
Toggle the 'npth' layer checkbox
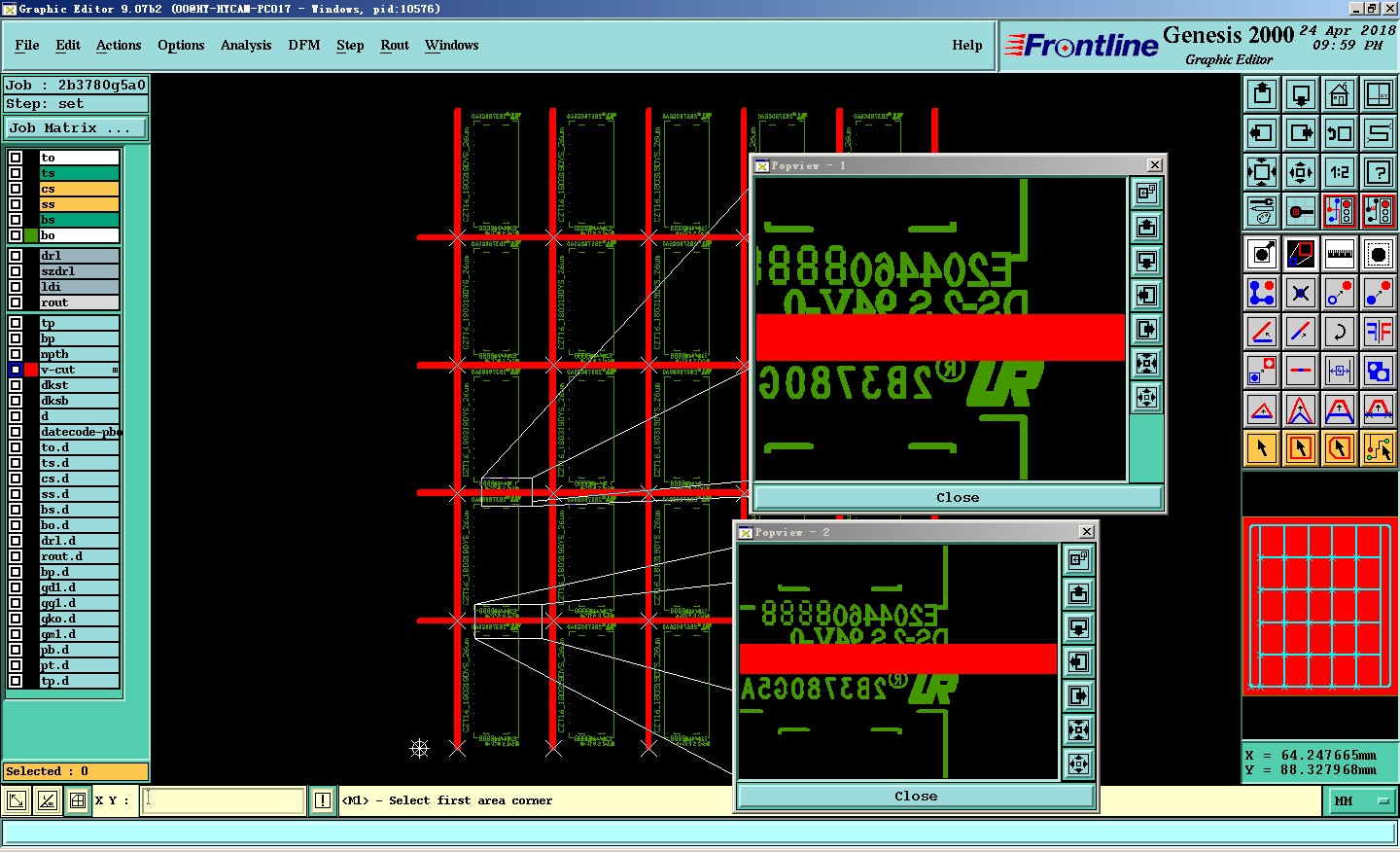(16, 354)
